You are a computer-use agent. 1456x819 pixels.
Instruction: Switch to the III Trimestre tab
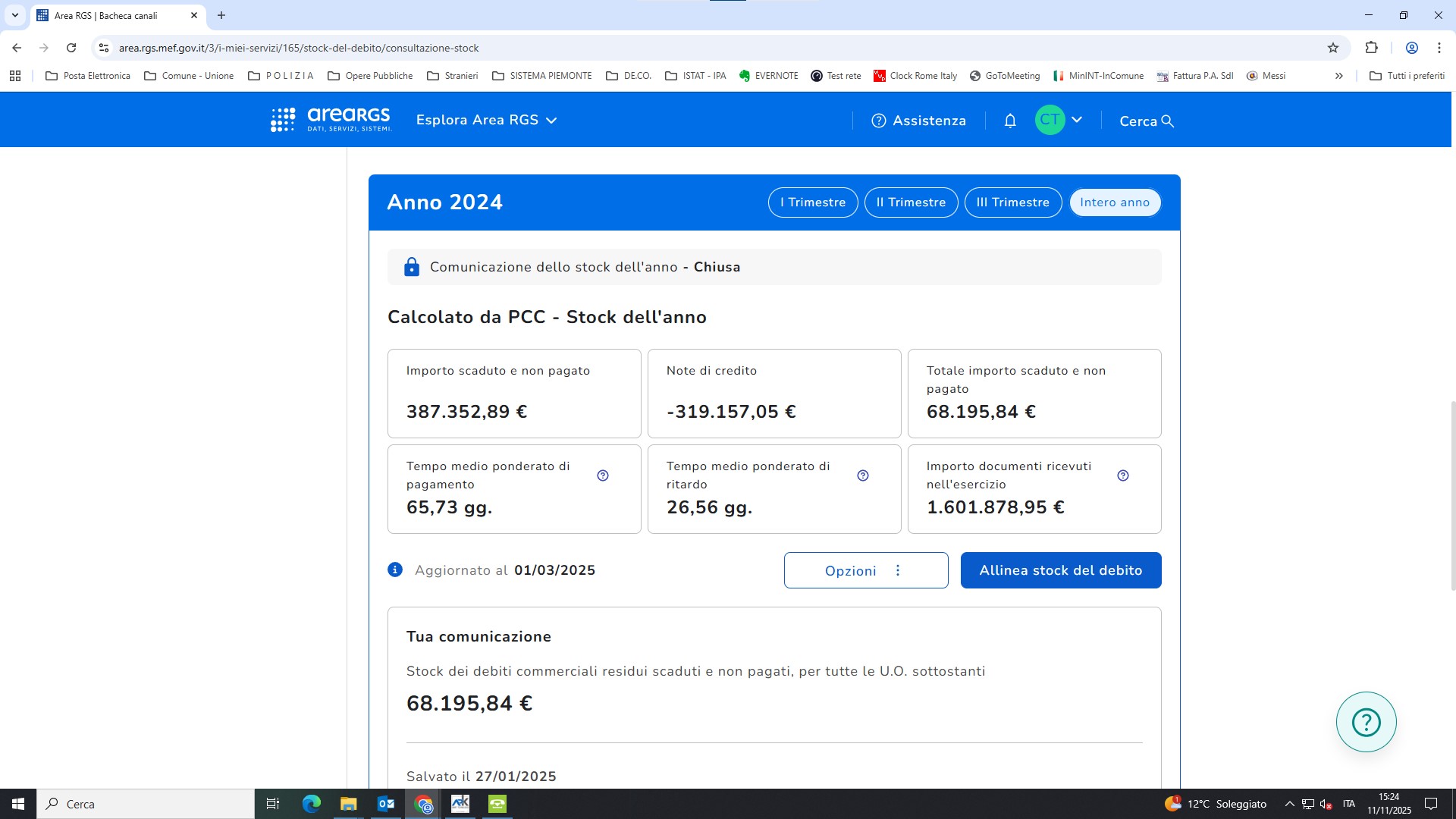pyautogui.click(x=1012, y=202)
